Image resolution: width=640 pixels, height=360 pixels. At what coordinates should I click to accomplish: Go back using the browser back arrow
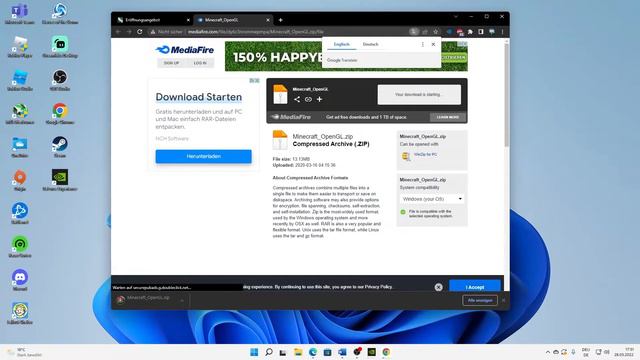pos(118,31)
